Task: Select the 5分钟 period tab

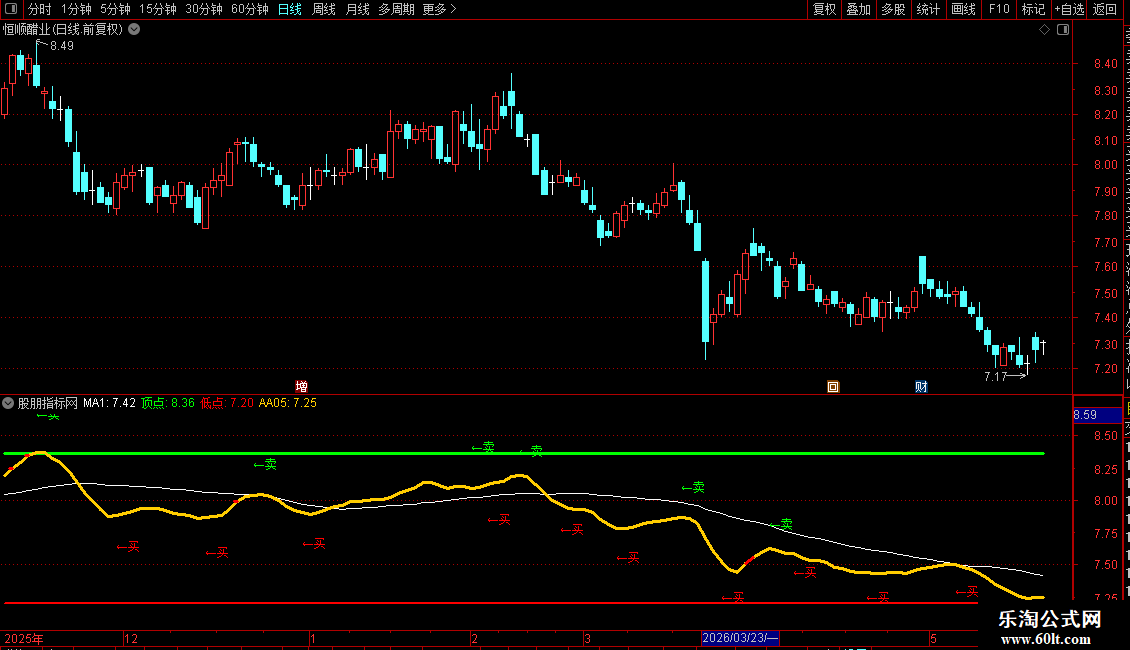Action: click(115, 9)
